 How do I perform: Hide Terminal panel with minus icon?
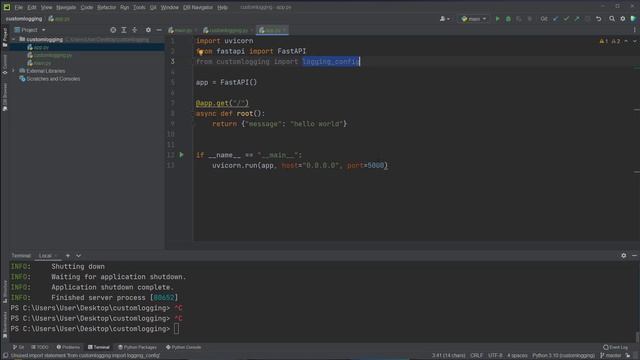pos(634,256)
